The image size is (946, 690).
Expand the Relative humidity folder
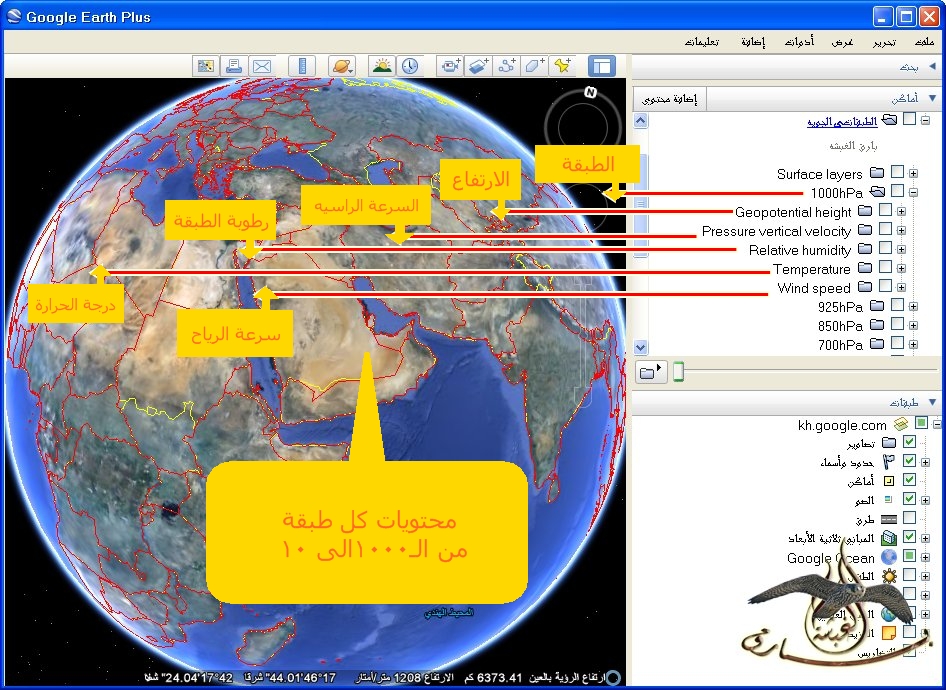pyautogui.click(x=901, y=249)
